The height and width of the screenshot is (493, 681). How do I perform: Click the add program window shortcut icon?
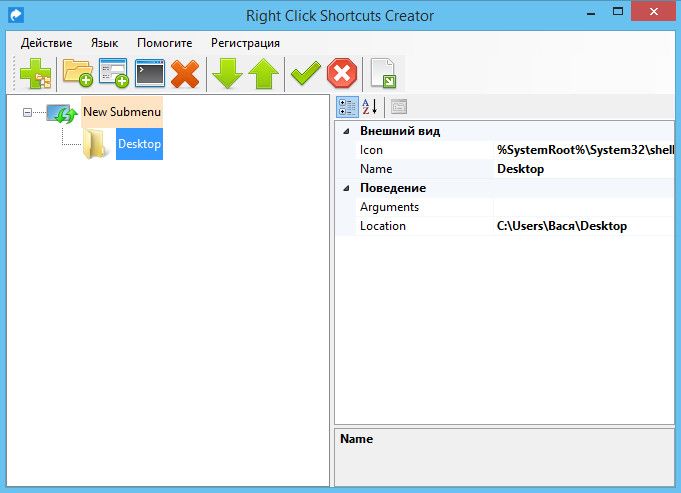(114, 74)
